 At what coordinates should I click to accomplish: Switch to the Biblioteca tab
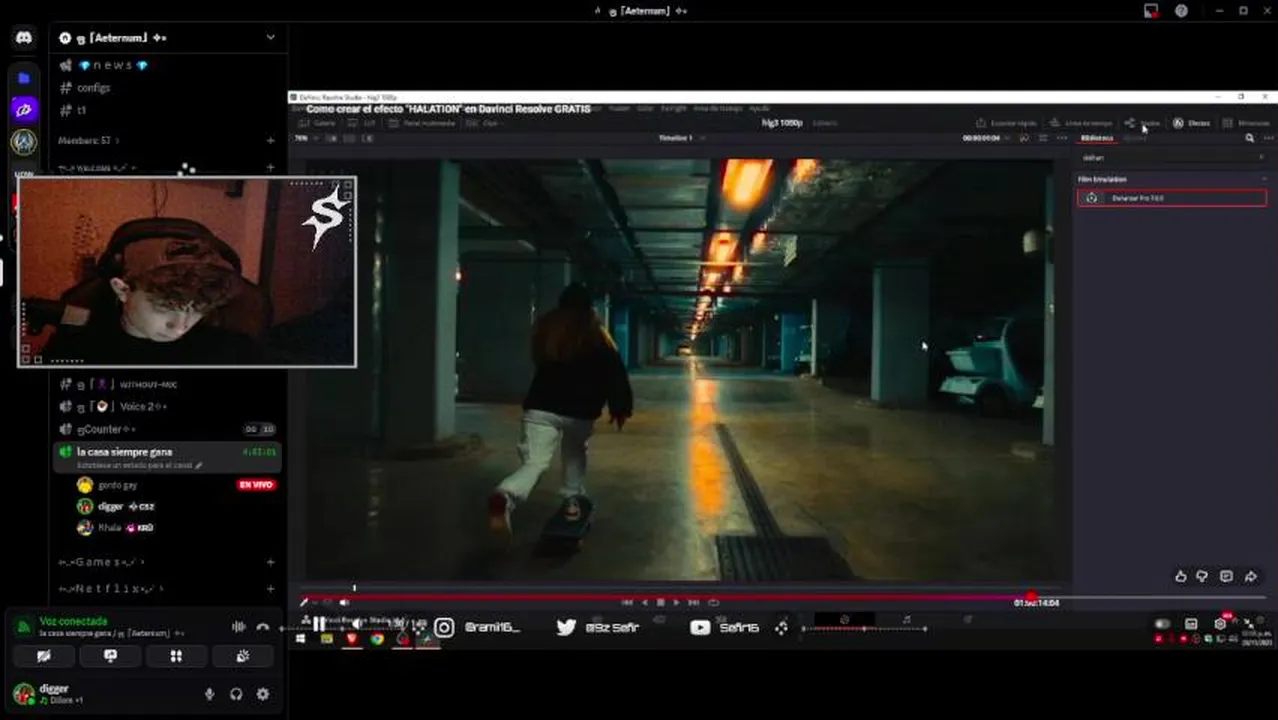[1097, 138]
